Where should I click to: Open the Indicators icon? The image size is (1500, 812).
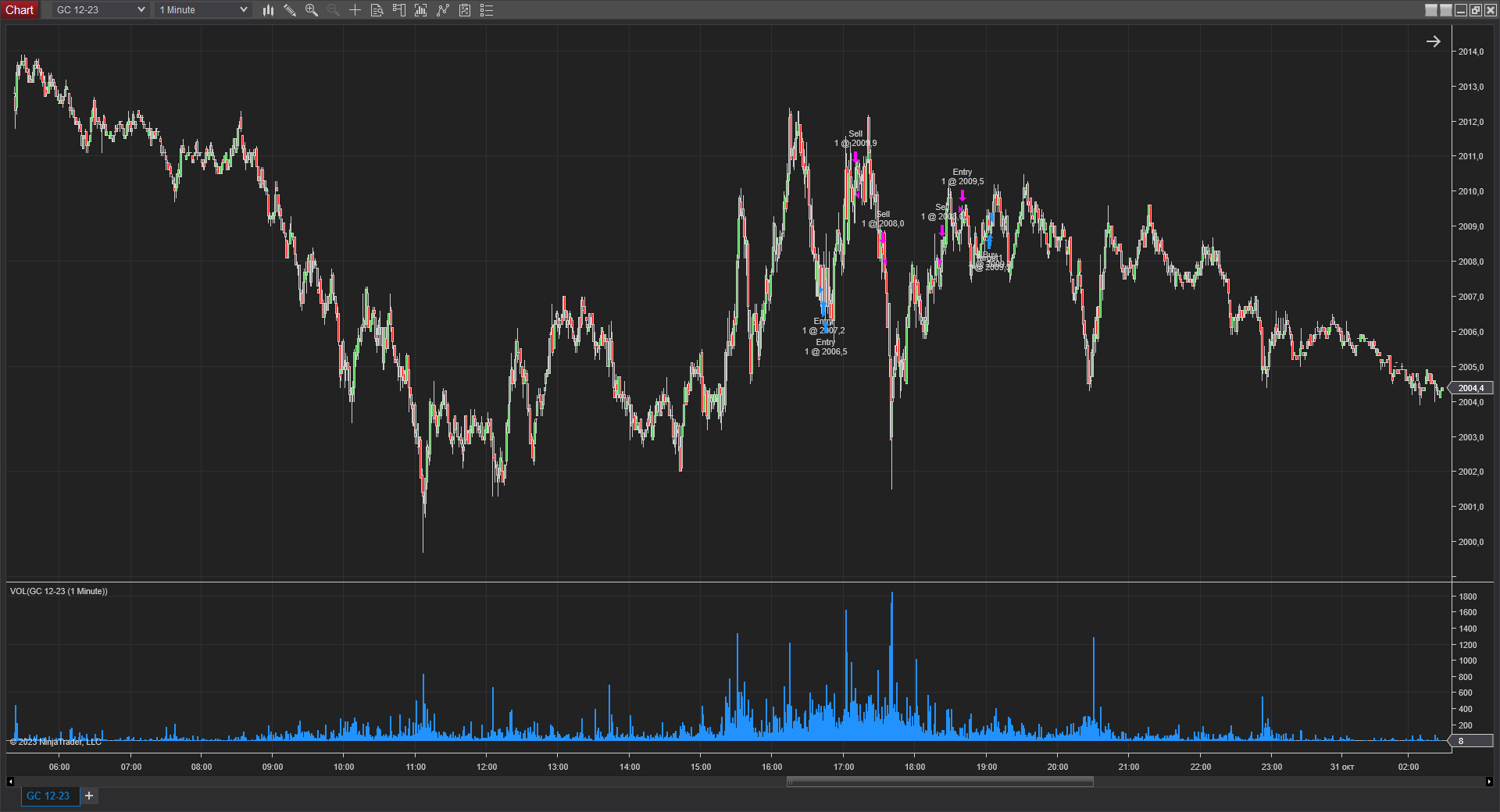point(443,10)
